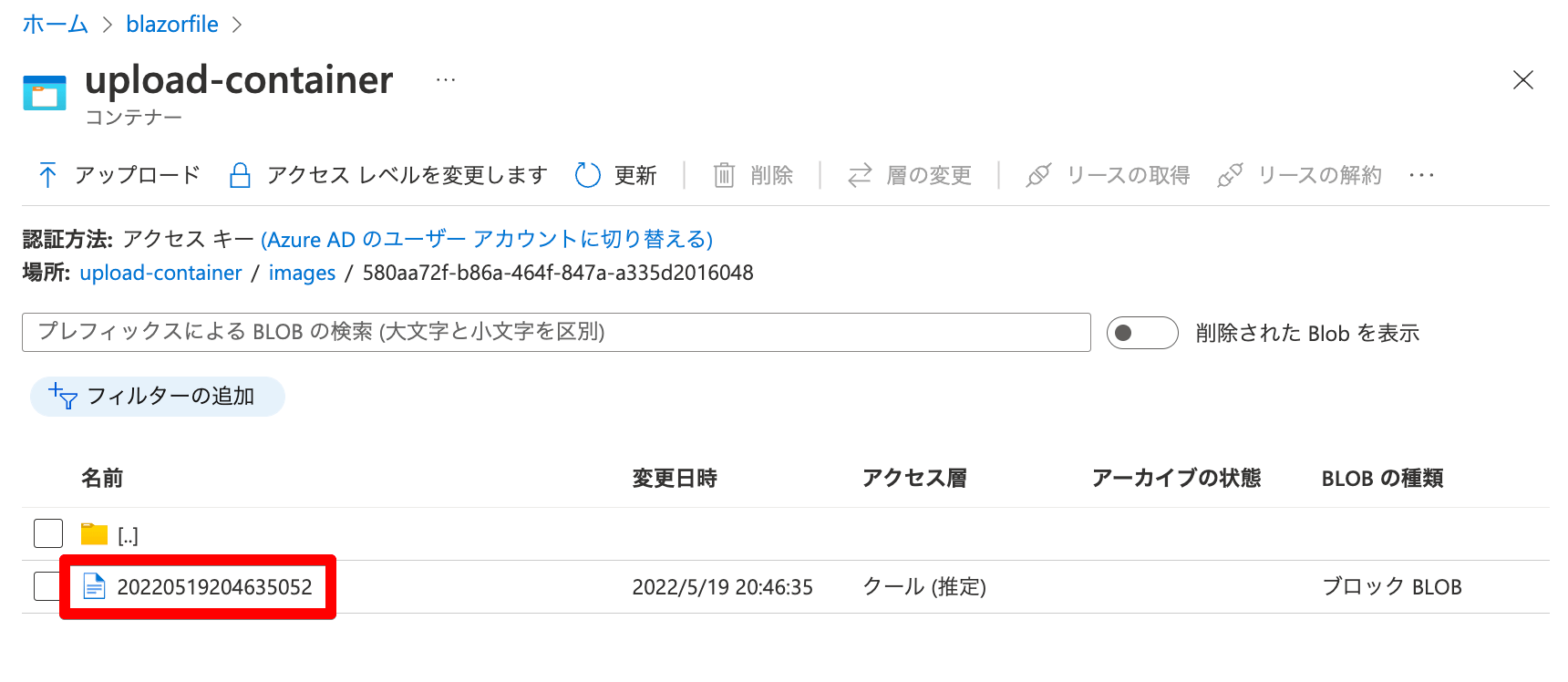Viewport: 1568px width, 682px height.
Task: Click the lock icon for access level change
Action: coord(240,175)
